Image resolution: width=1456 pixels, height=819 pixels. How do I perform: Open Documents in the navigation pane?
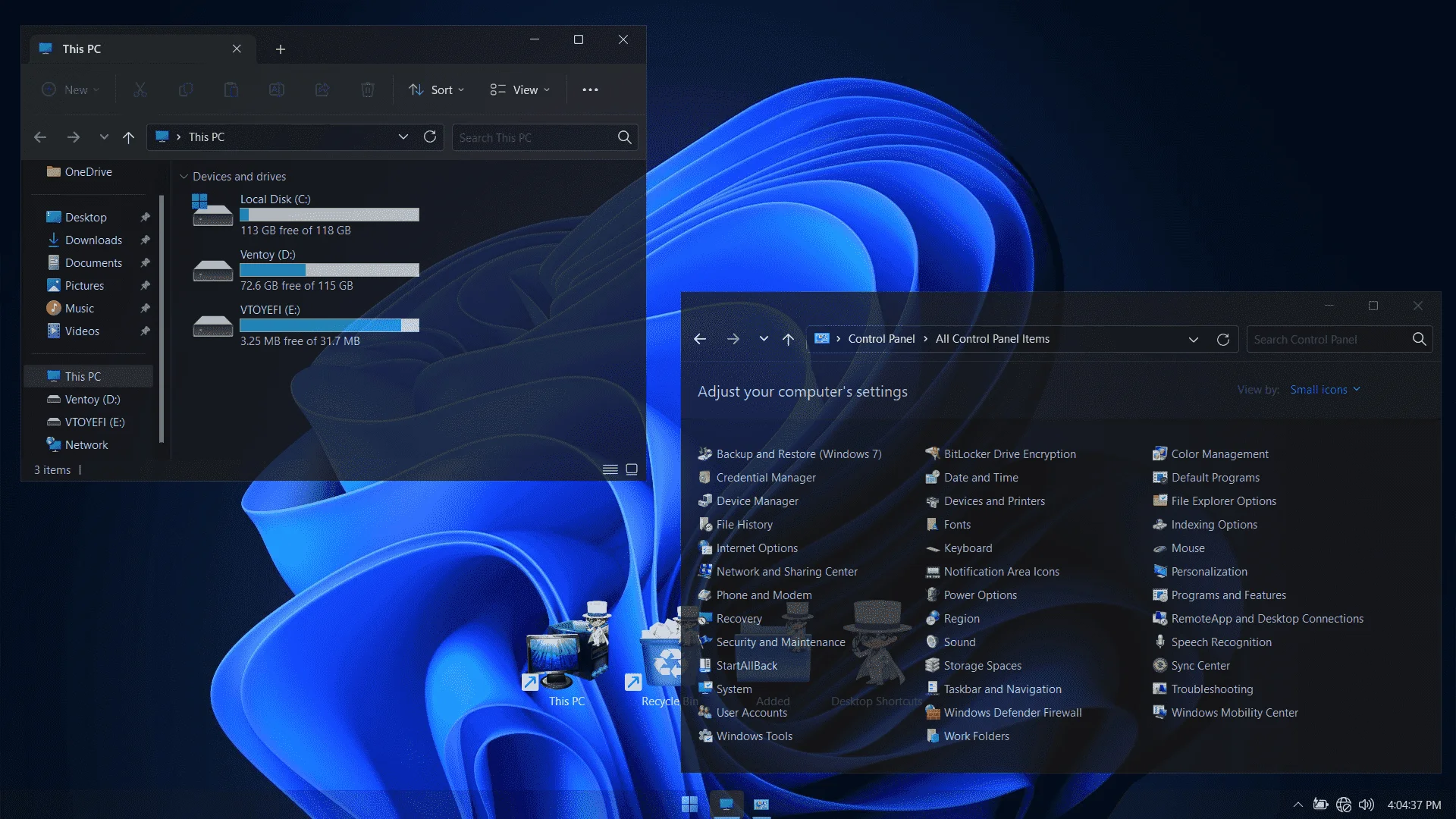(x=93, y=263)
